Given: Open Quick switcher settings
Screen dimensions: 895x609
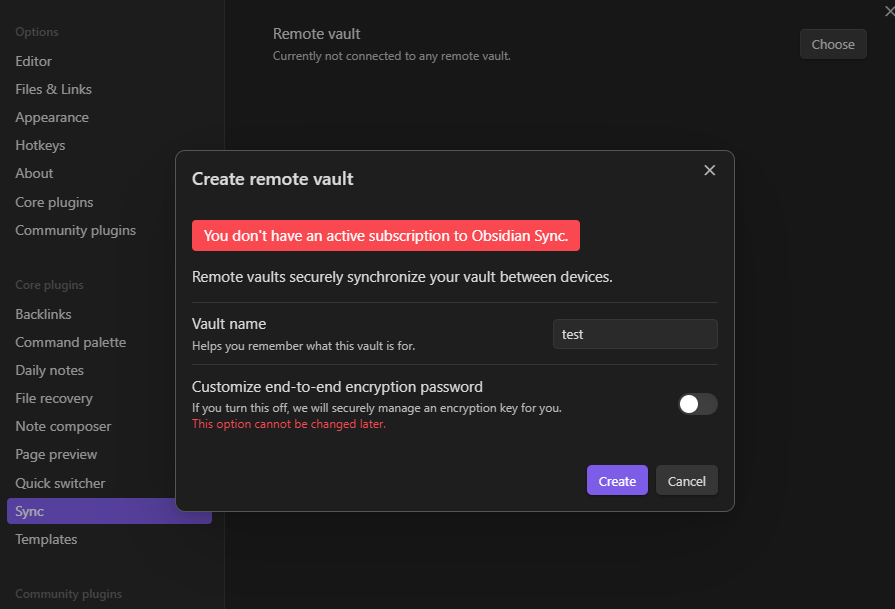Looking at the screenshot, I should (x=60, y=483).
